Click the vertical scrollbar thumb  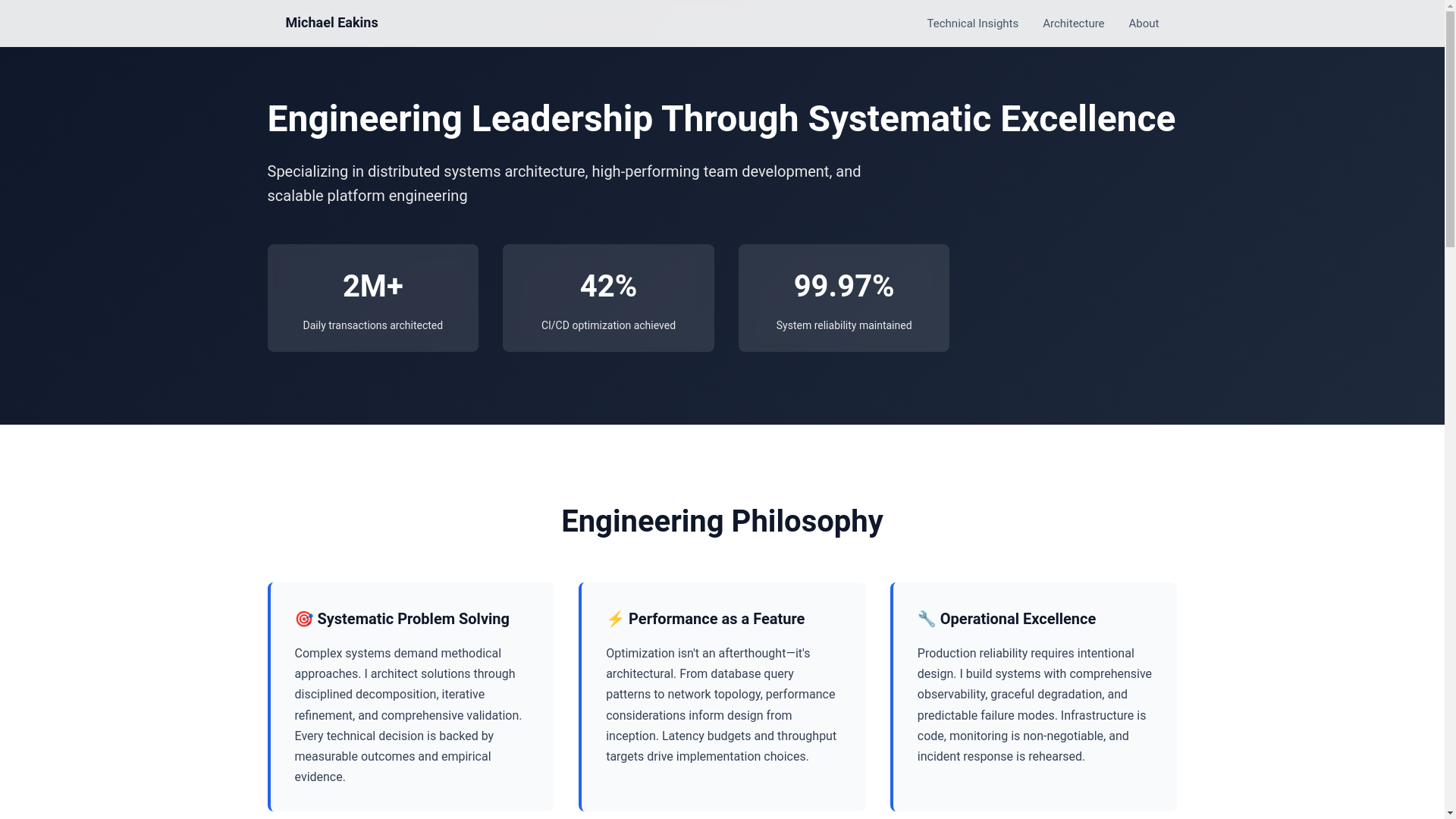coord(1450,129)
